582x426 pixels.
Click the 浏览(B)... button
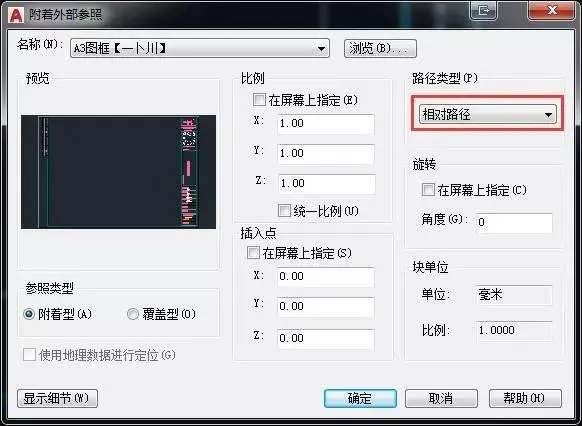coord(380,48)
